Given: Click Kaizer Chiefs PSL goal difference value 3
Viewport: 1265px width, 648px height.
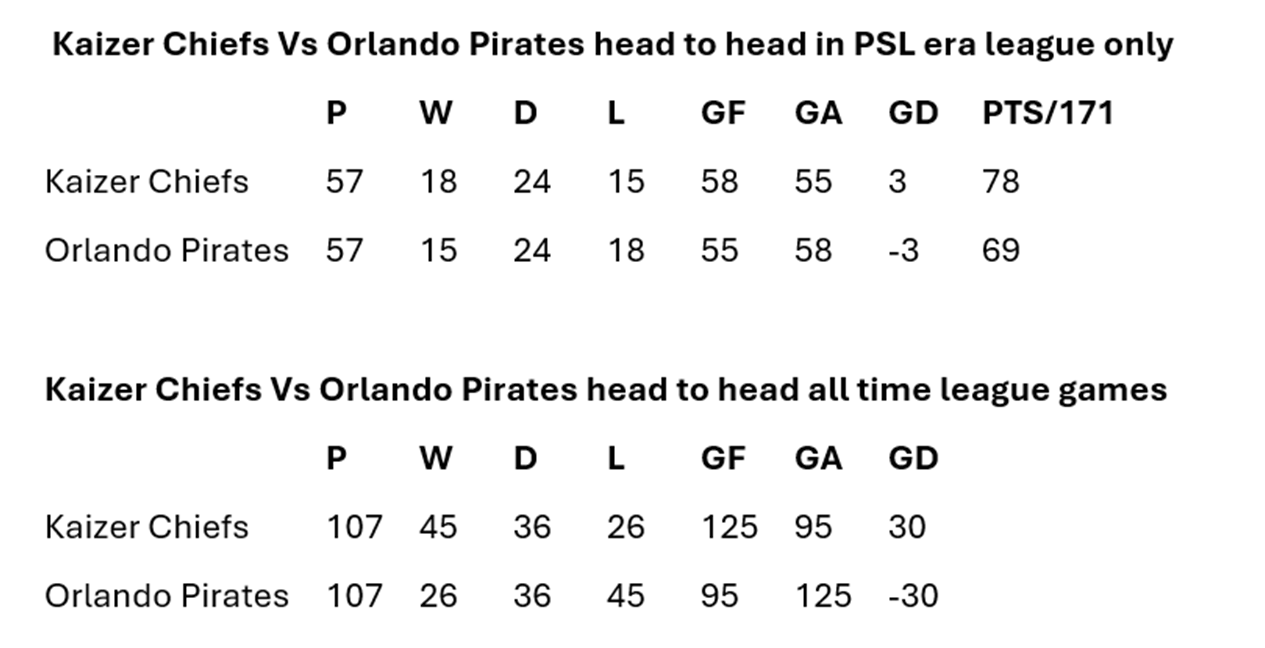Looking at the screenshot, I should [x=897, y=181].
